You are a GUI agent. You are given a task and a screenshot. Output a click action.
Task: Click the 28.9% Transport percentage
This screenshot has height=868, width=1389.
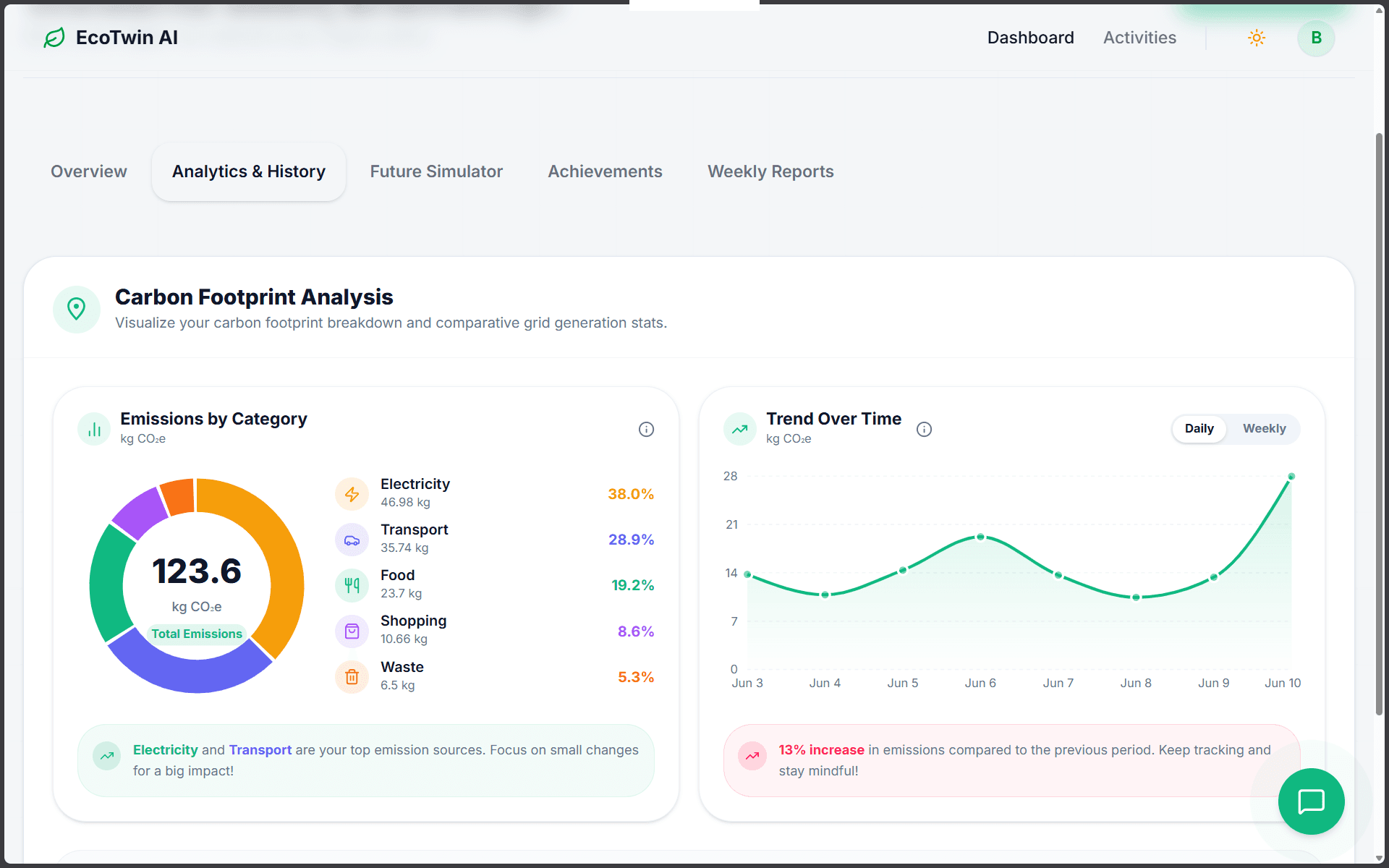point(631,540)
